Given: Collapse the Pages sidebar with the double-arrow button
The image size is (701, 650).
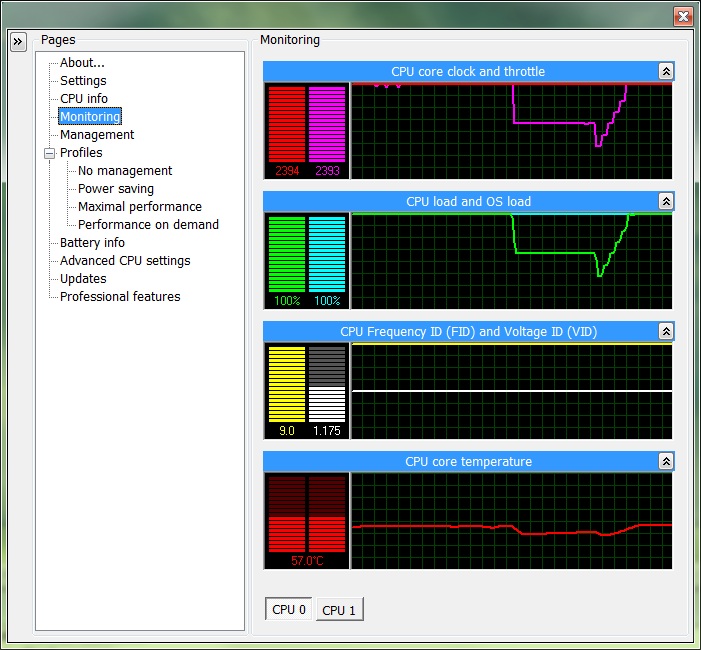Looking at the screenshot, I should click(x=18, y=42).
